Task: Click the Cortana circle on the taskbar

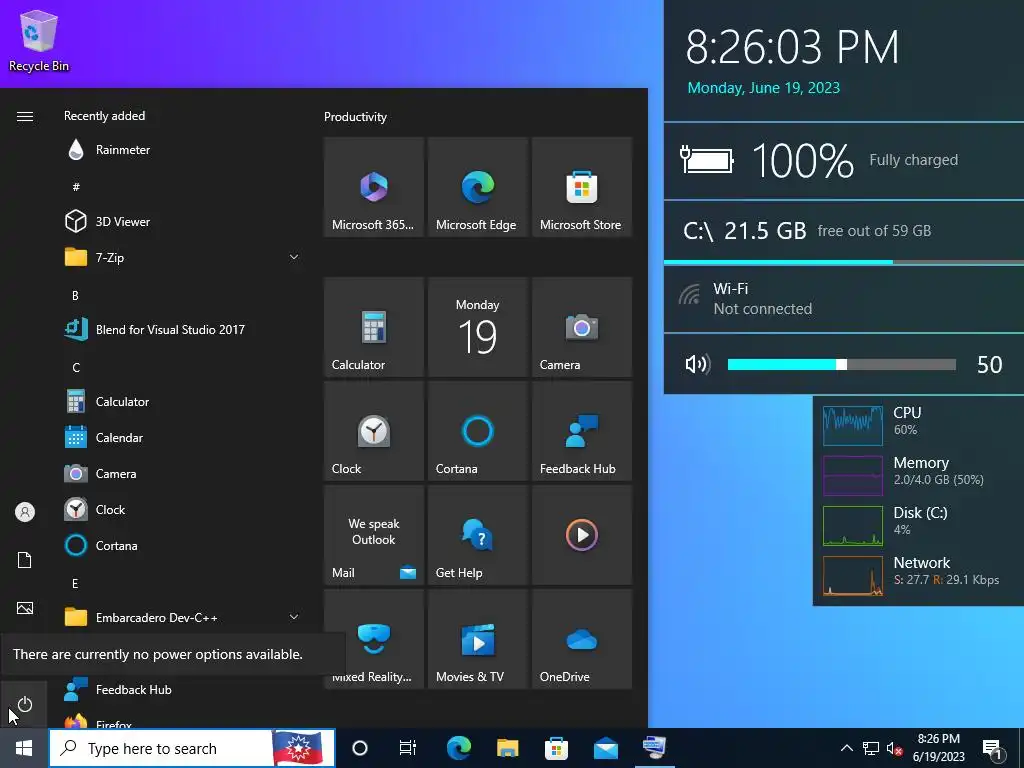Action: click(360, 748)
